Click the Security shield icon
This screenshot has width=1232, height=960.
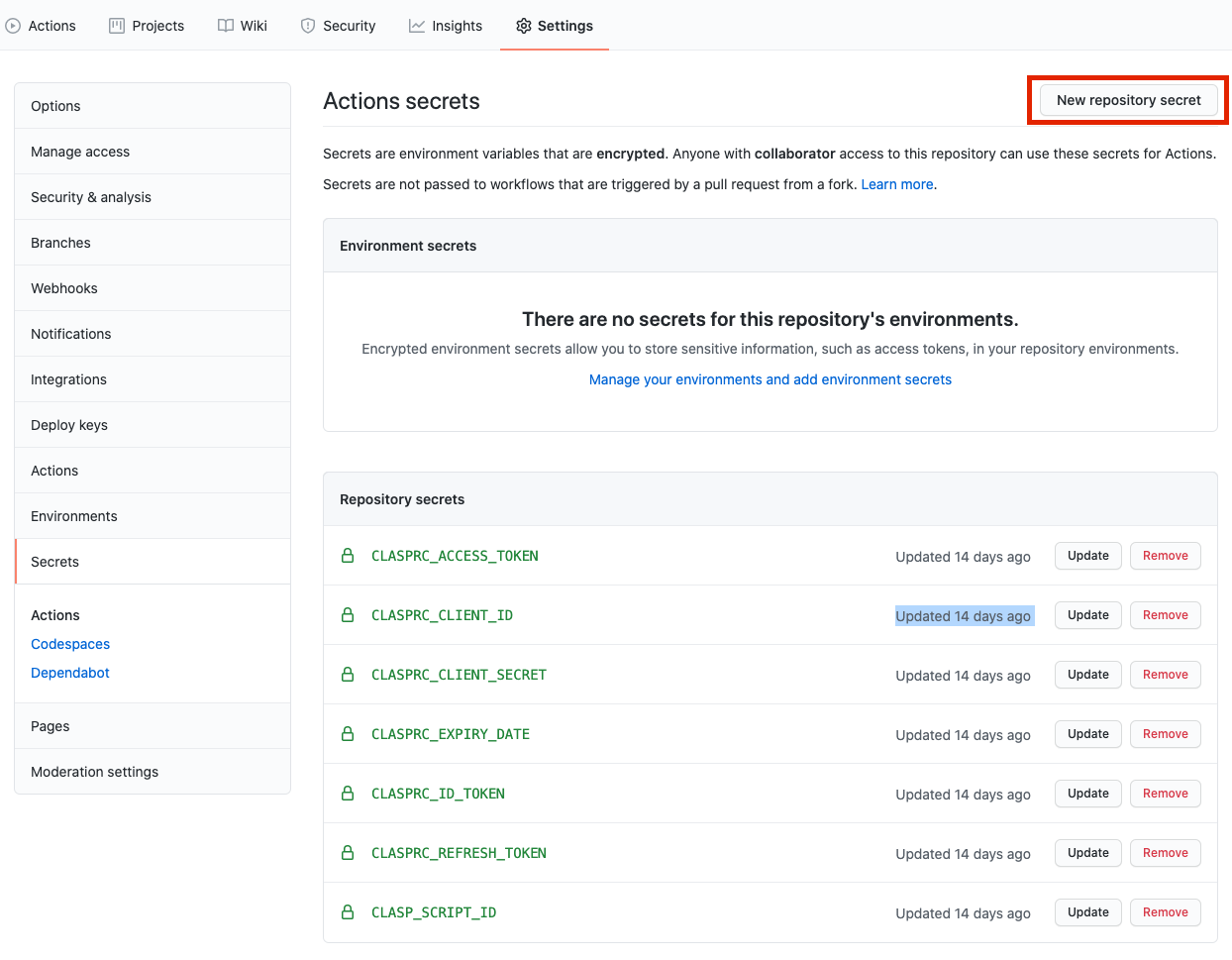coord(306,25)
